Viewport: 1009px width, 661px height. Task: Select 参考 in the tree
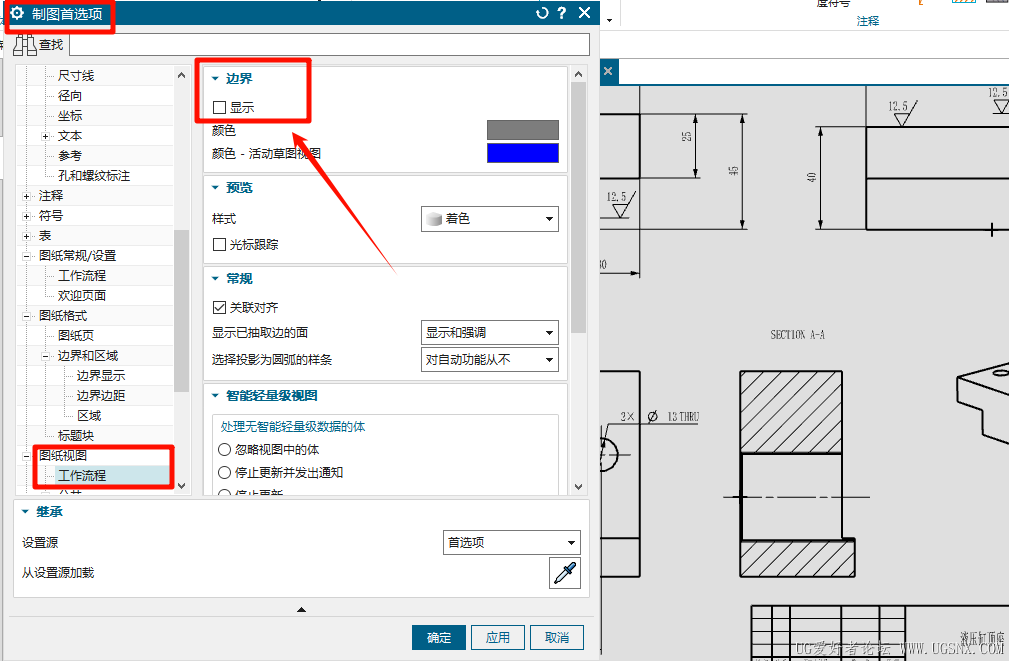[x=69, y=156]
